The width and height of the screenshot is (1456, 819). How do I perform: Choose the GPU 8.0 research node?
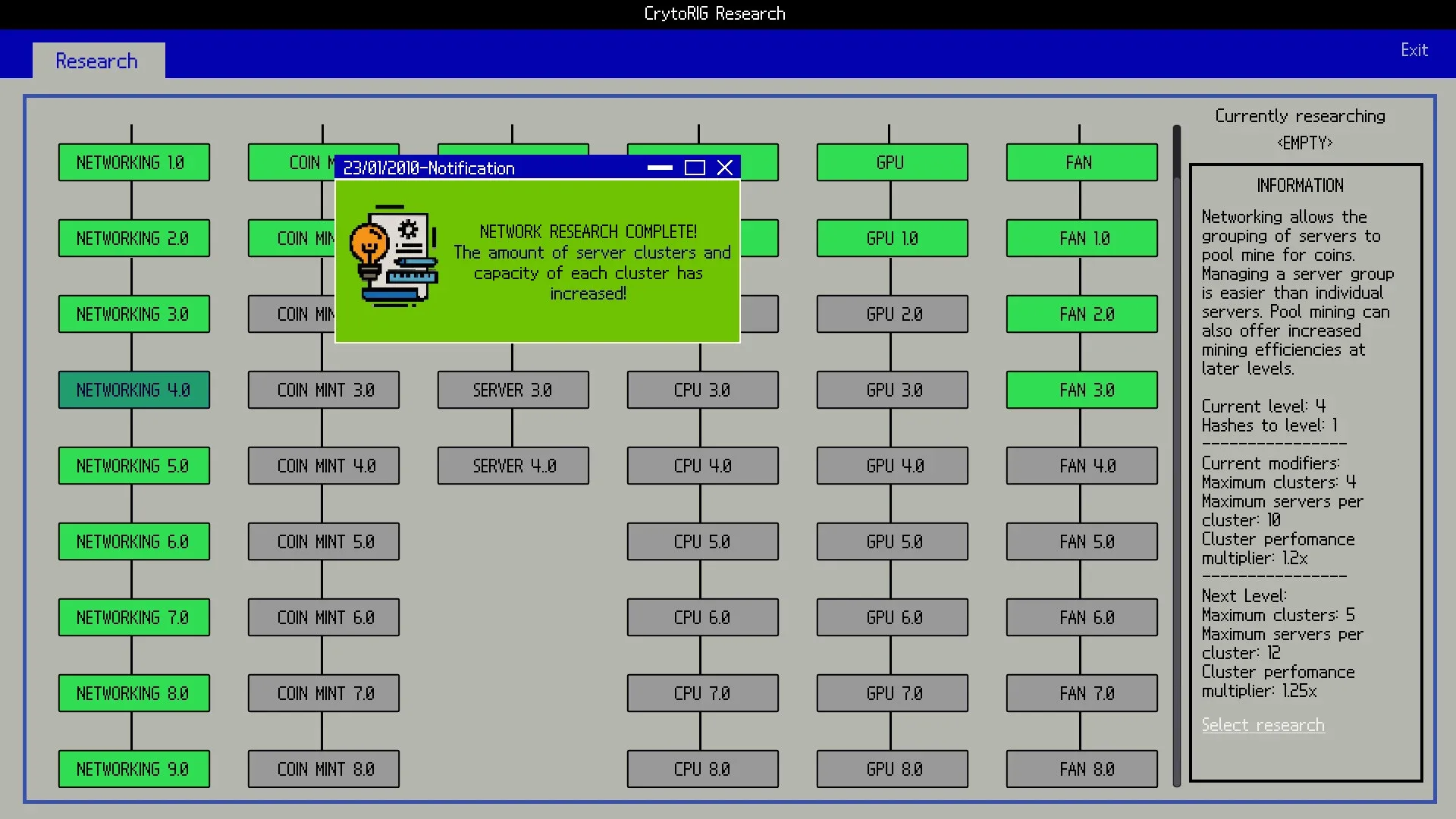892,769
